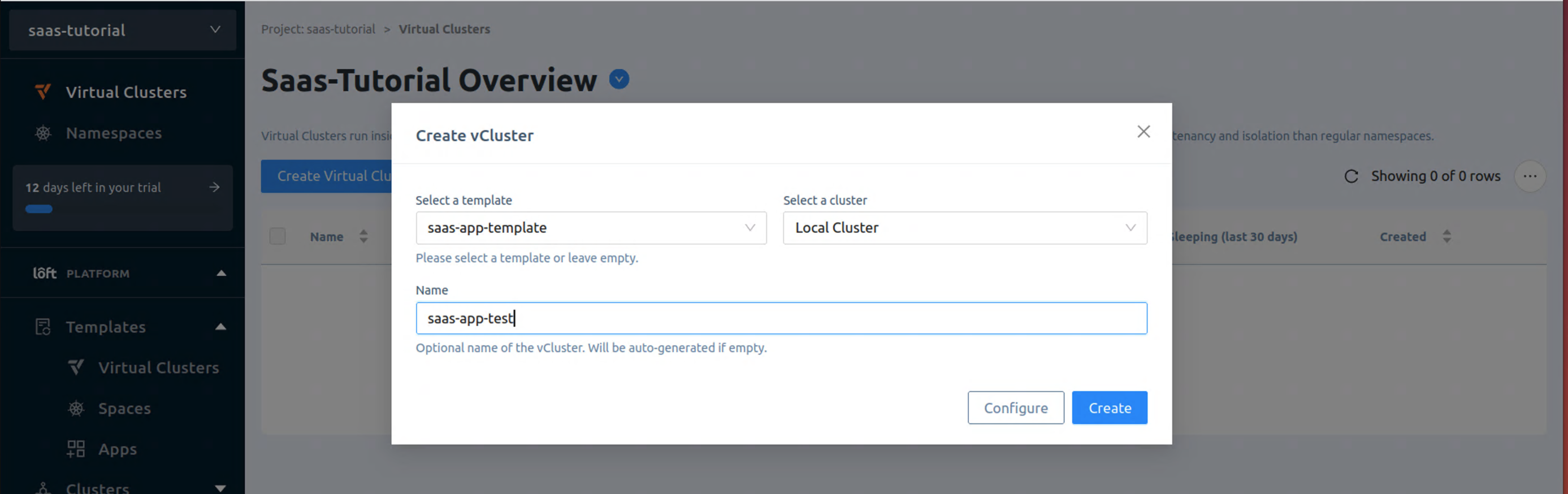Click Create Virtual Cluster button behind dialog

[326, 176]
